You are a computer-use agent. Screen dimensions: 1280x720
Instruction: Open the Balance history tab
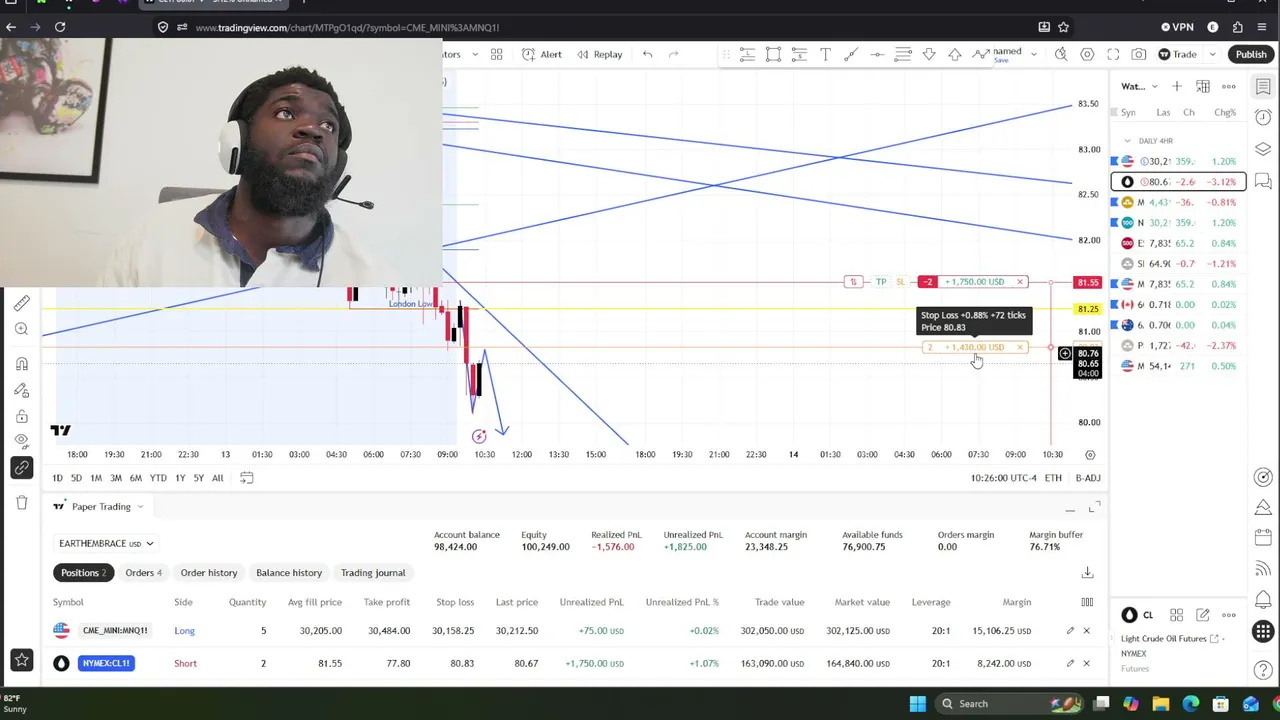click(289, 573)
